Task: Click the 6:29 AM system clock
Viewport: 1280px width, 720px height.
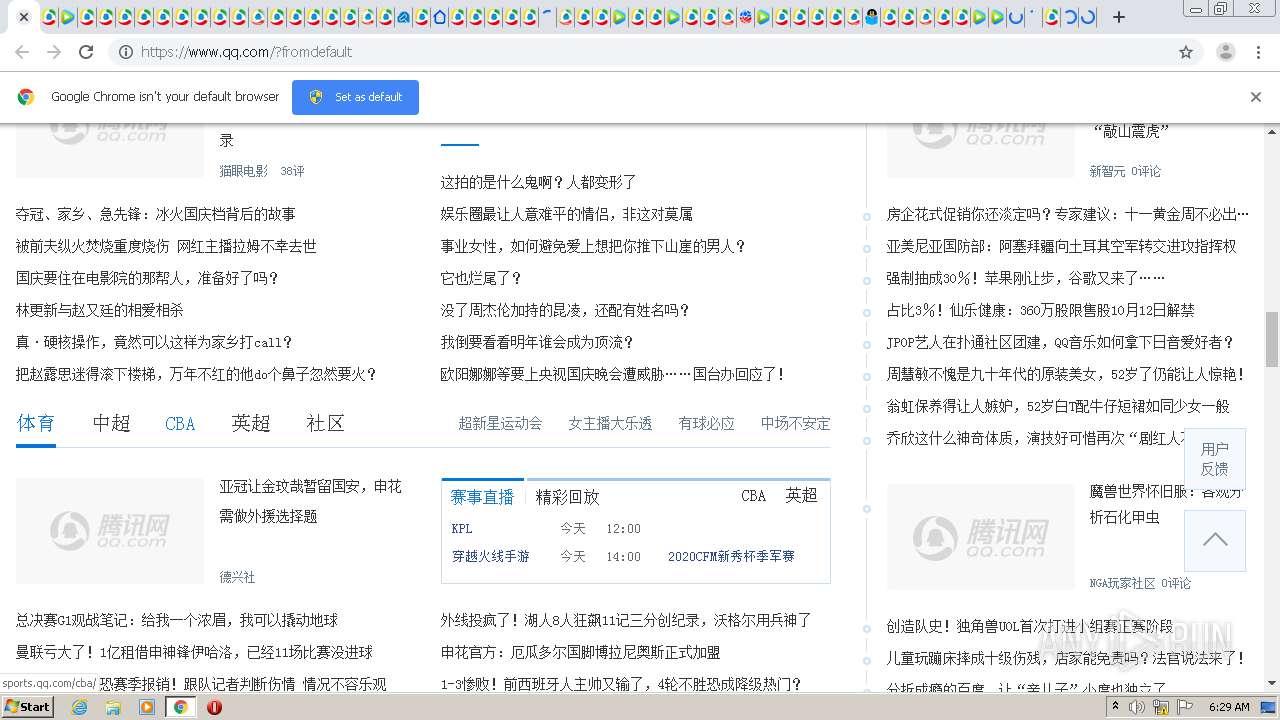Action: [x=1229, y=707]
